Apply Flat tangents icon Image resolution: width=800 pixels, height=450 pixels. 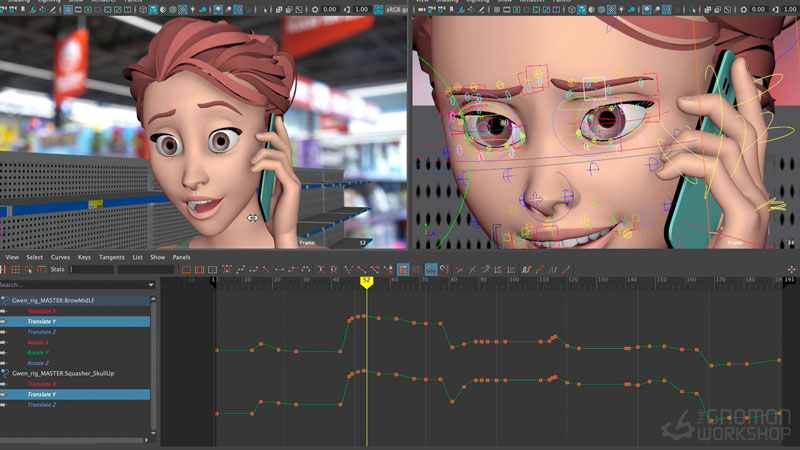click(280, 269)
